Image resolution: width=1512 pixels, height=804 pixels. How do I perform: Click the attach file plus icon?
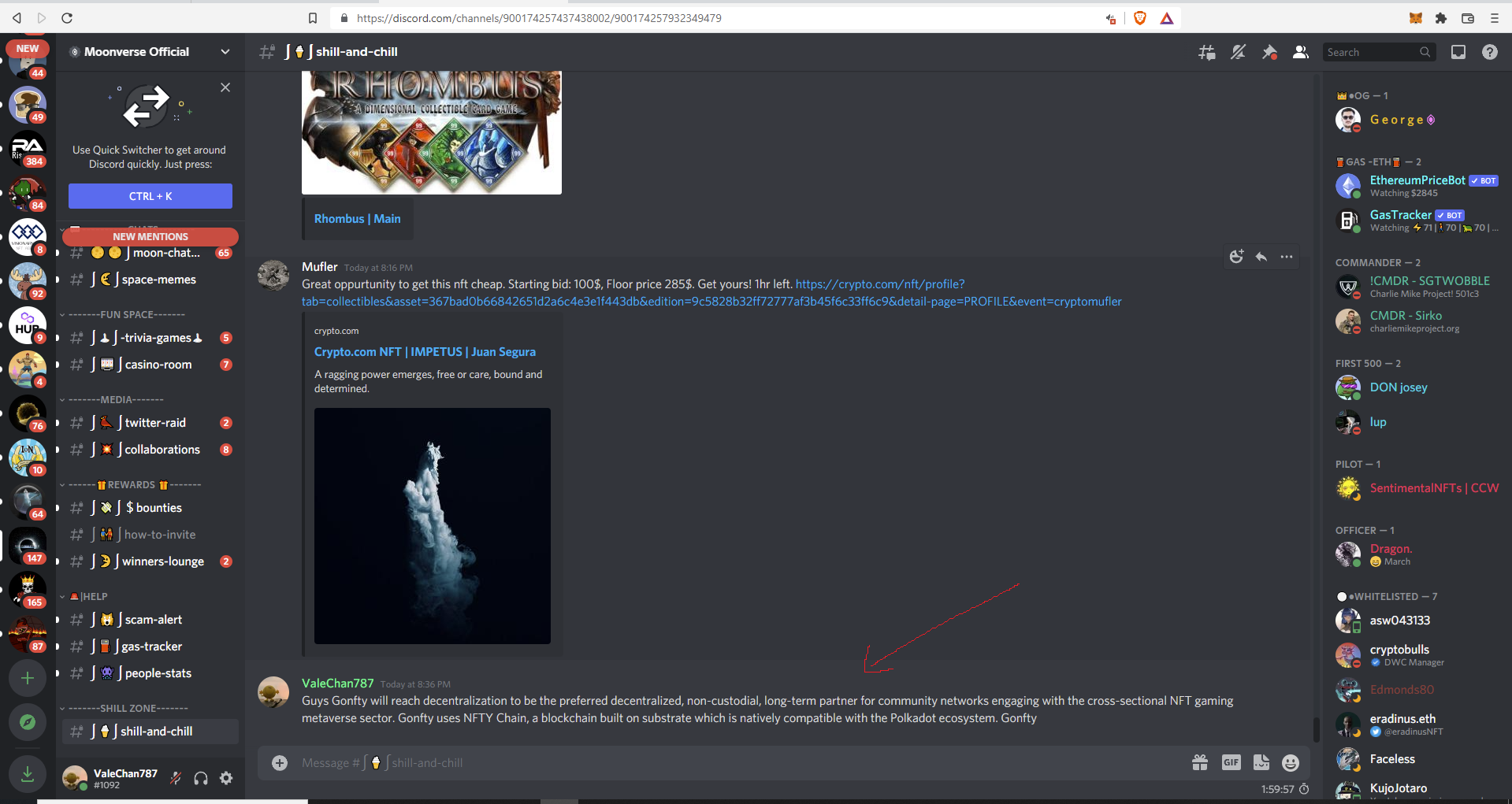pos(280,763)
